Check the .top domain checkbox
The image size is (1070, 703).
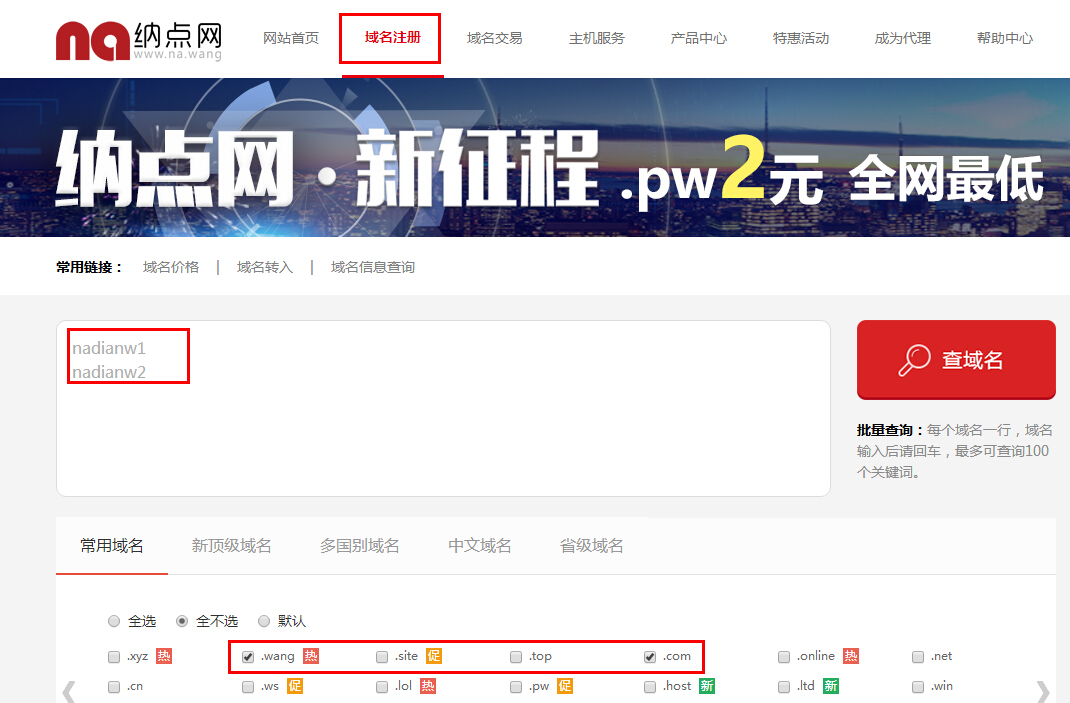[516, 657]
